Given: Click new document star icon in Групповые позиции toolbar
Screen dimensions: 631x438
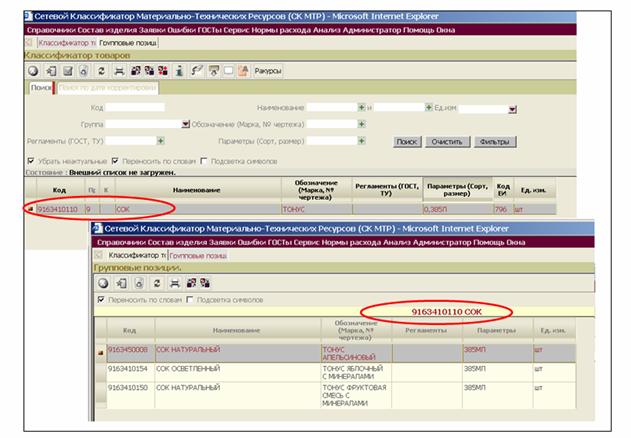Looking at the screenshot, I should [122, 283].
